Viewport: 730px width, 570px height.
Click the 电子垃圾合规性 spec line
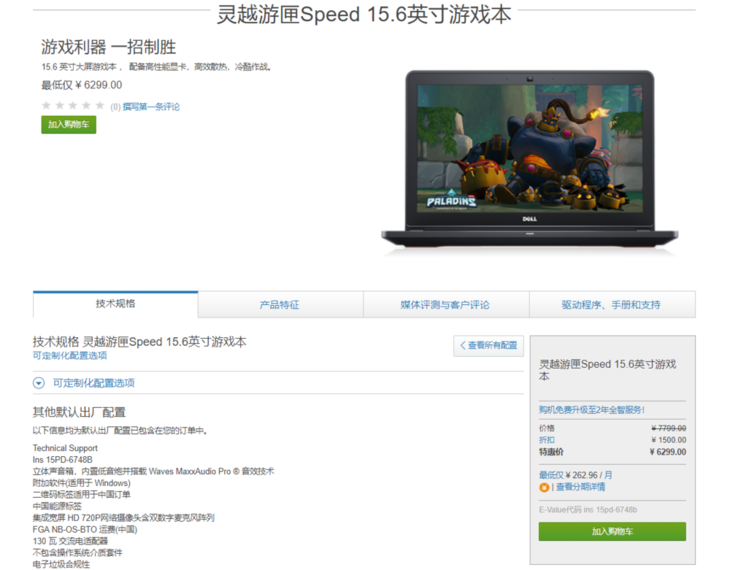click(61, 564)
